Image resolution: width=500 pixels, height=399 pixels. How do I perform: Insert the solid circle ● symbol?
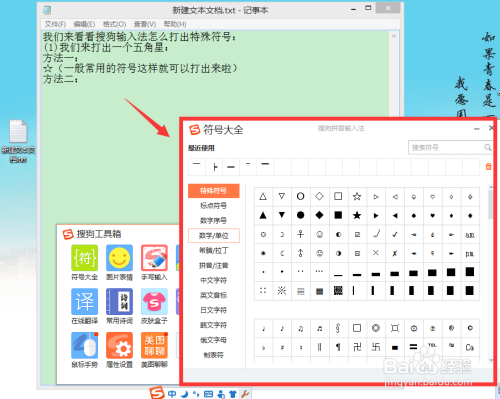[x=300, y=215]
